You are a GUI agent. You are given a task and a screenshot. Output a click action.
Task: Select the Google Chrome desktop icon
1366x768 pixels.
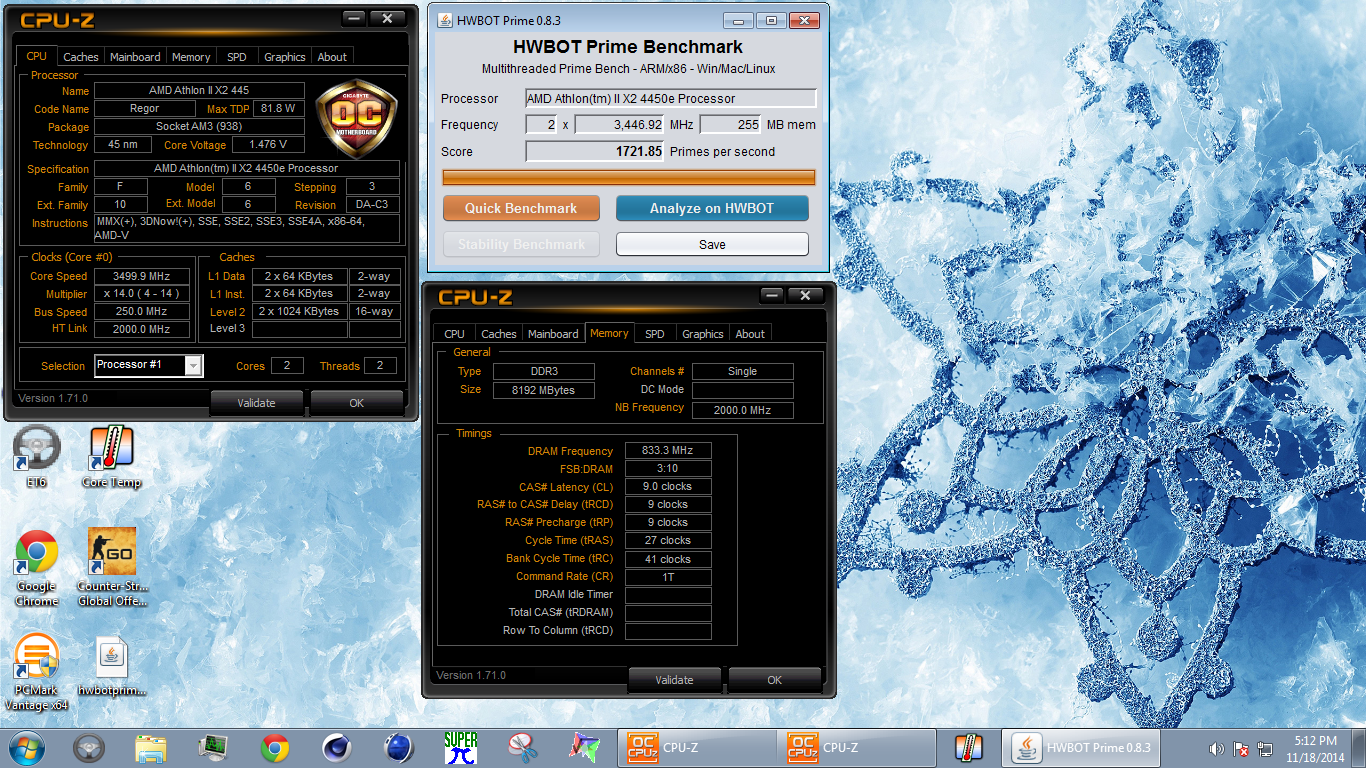coord(37,568)
